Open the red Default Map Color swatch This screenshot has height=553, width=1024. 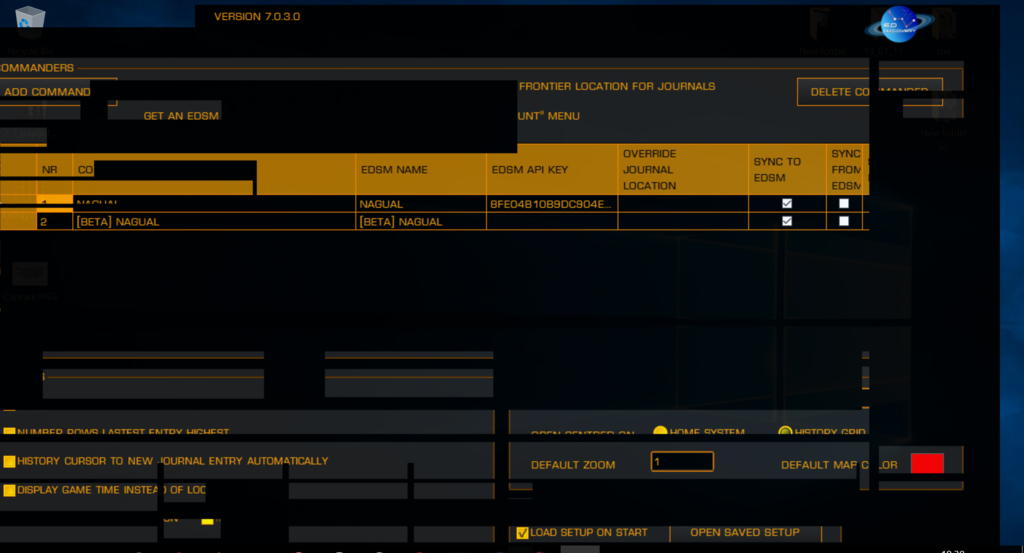[927, 464]
